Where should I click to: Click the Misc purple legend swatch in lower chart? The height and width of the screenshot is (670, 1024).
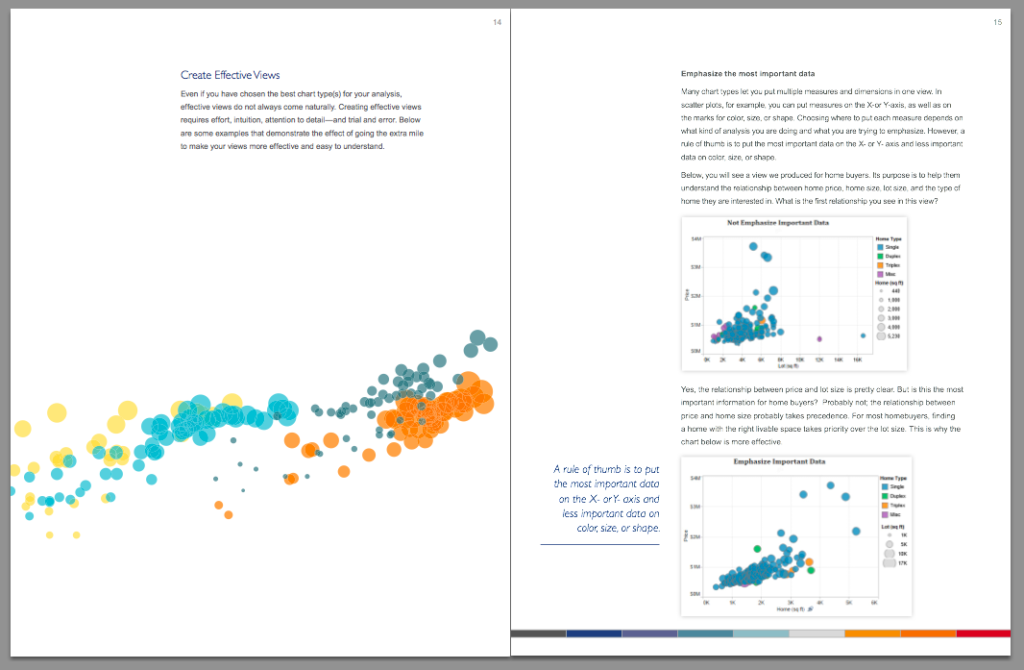885,515
